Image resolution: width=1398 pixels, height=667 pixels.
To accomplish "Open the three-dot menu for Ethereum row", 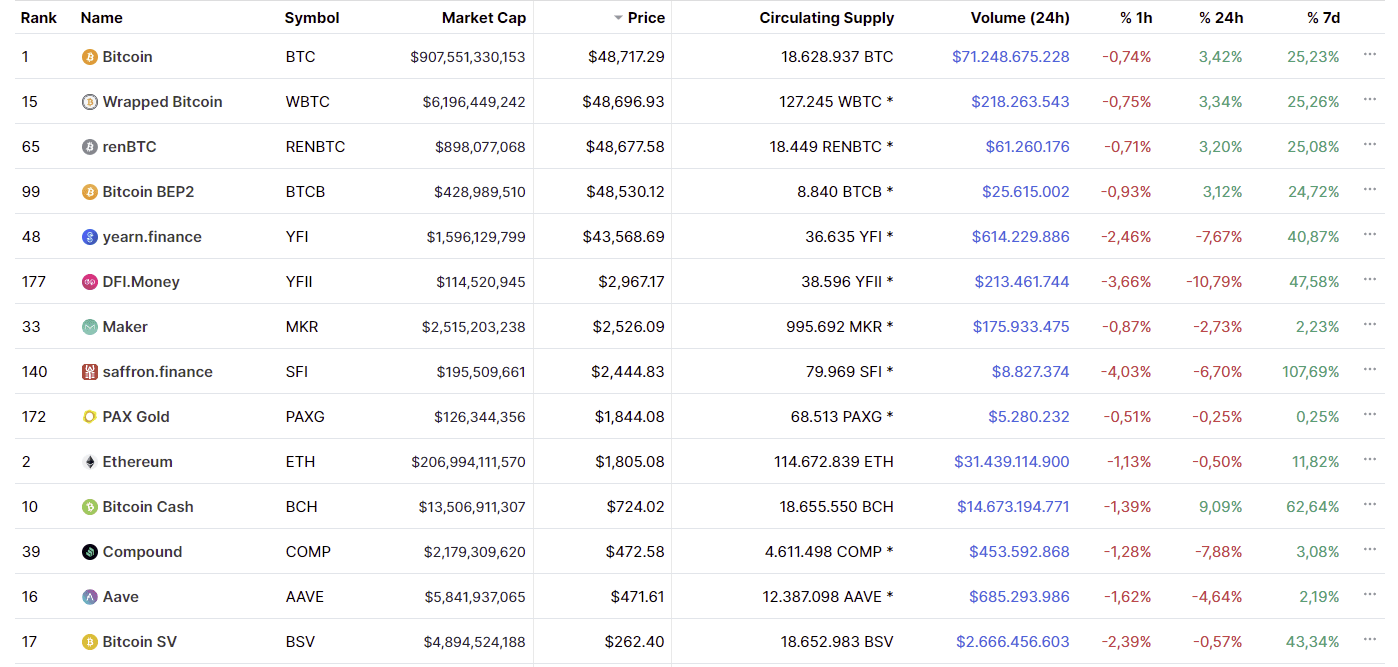I will pos(1370,460).
